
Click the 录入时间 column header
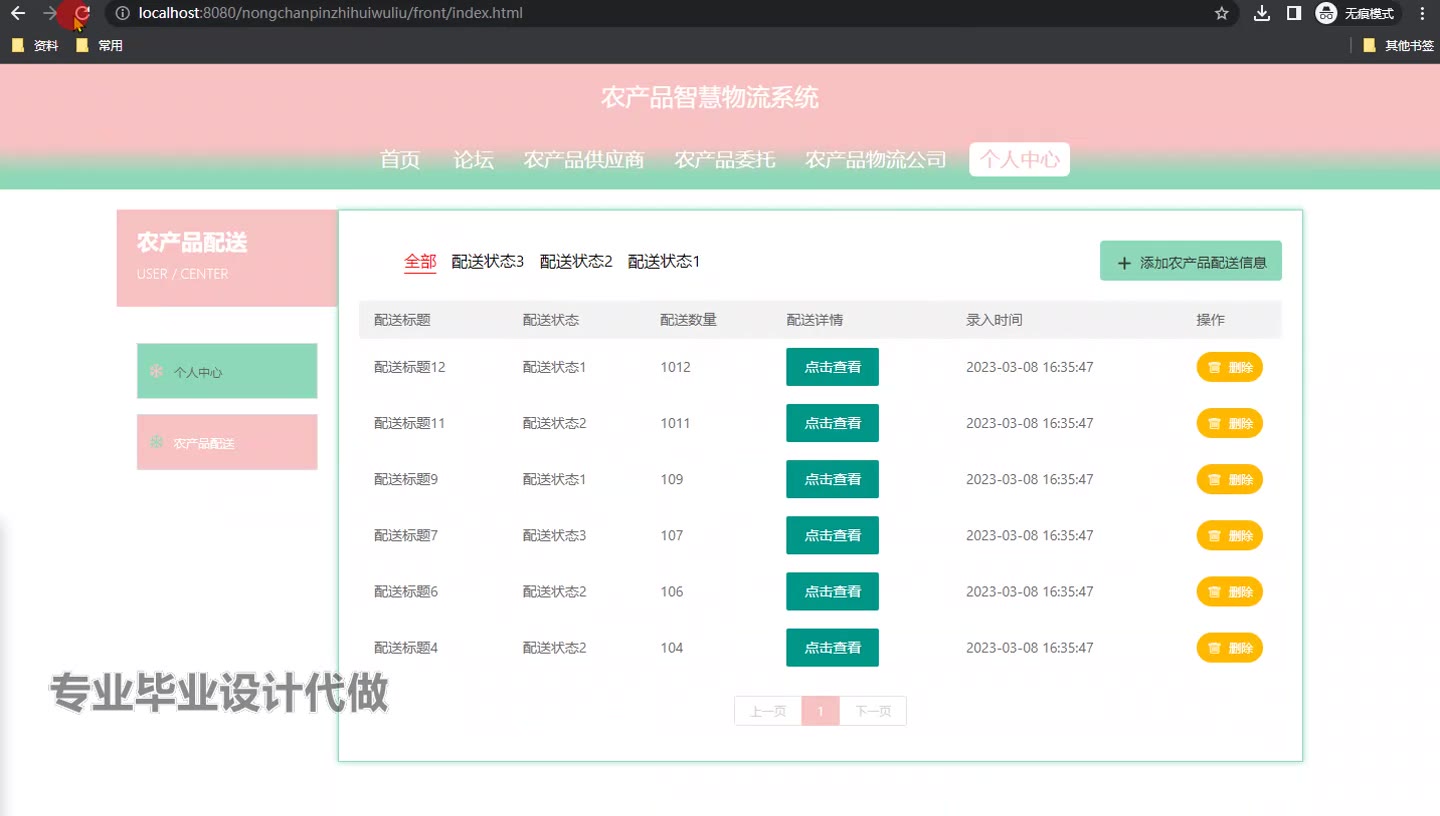[994, 320]
